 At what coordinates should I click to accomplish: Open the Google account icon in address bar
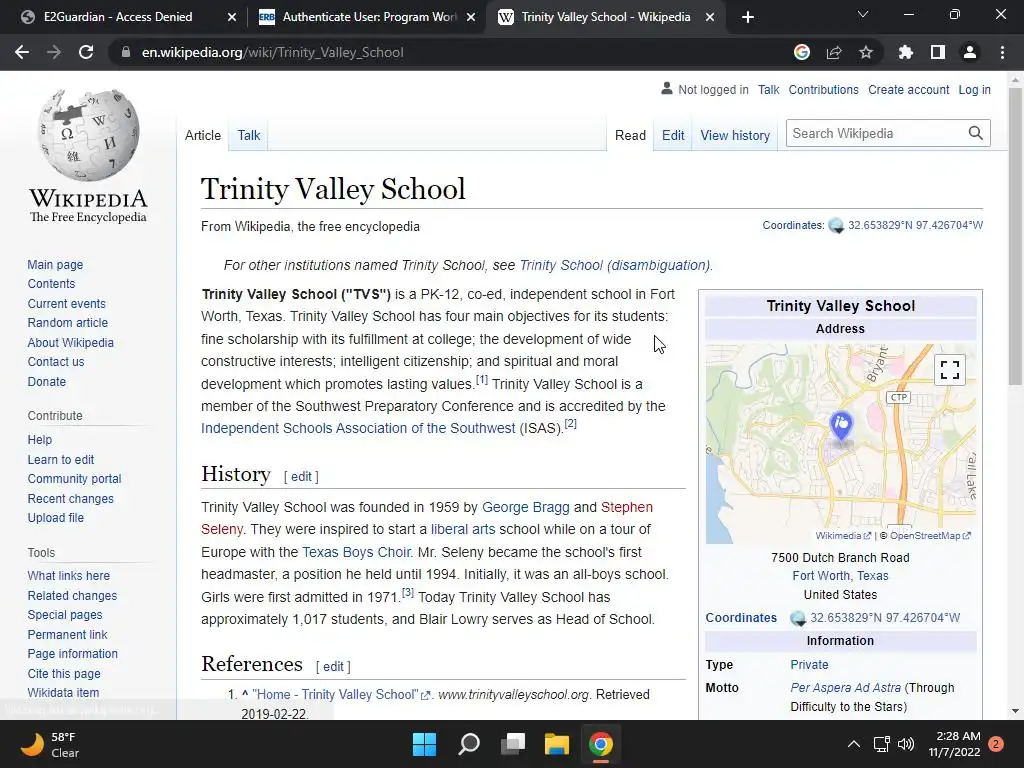click(802, 52)
